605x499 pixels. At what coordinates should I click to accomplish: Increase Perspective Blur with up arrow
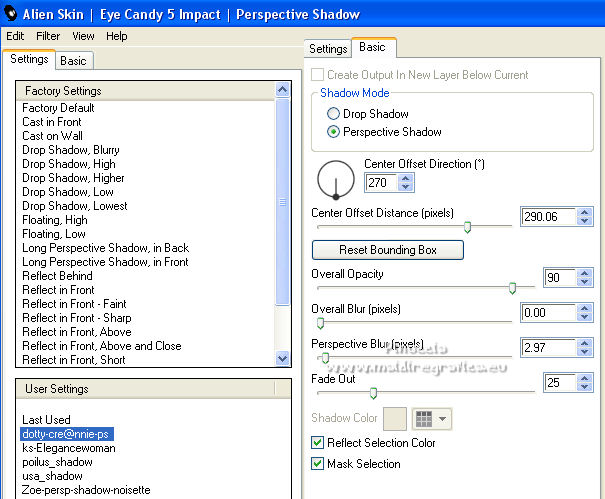585,343
